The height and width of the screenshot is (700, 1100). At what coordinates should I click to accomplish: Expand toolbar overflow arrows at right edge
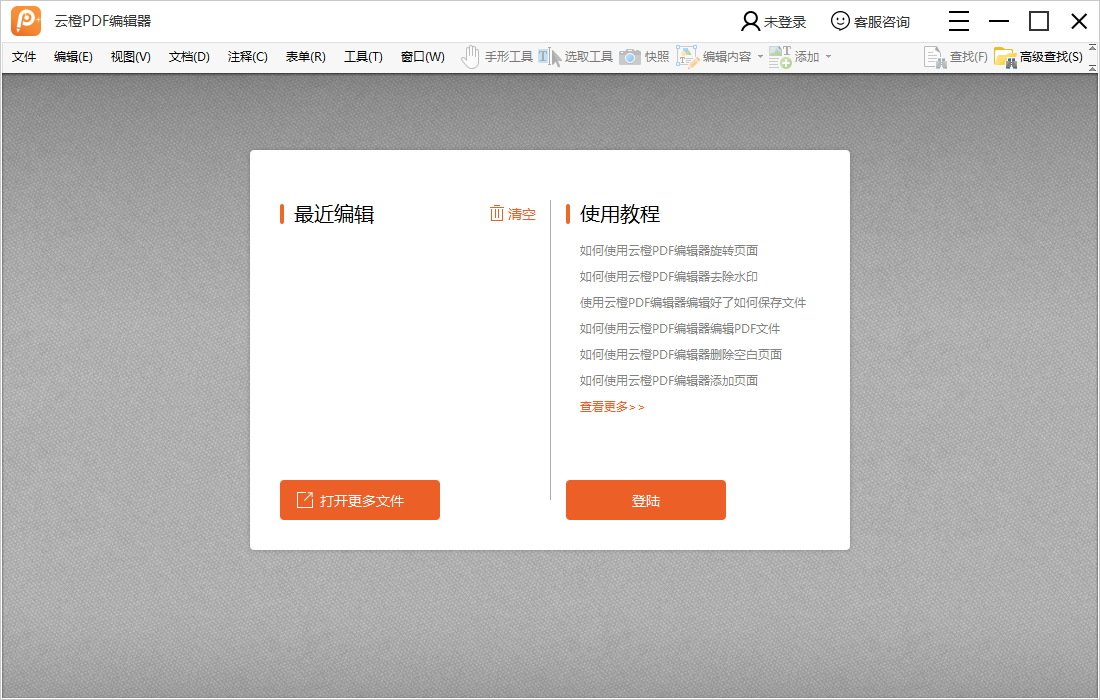(x=1092, y=58)
